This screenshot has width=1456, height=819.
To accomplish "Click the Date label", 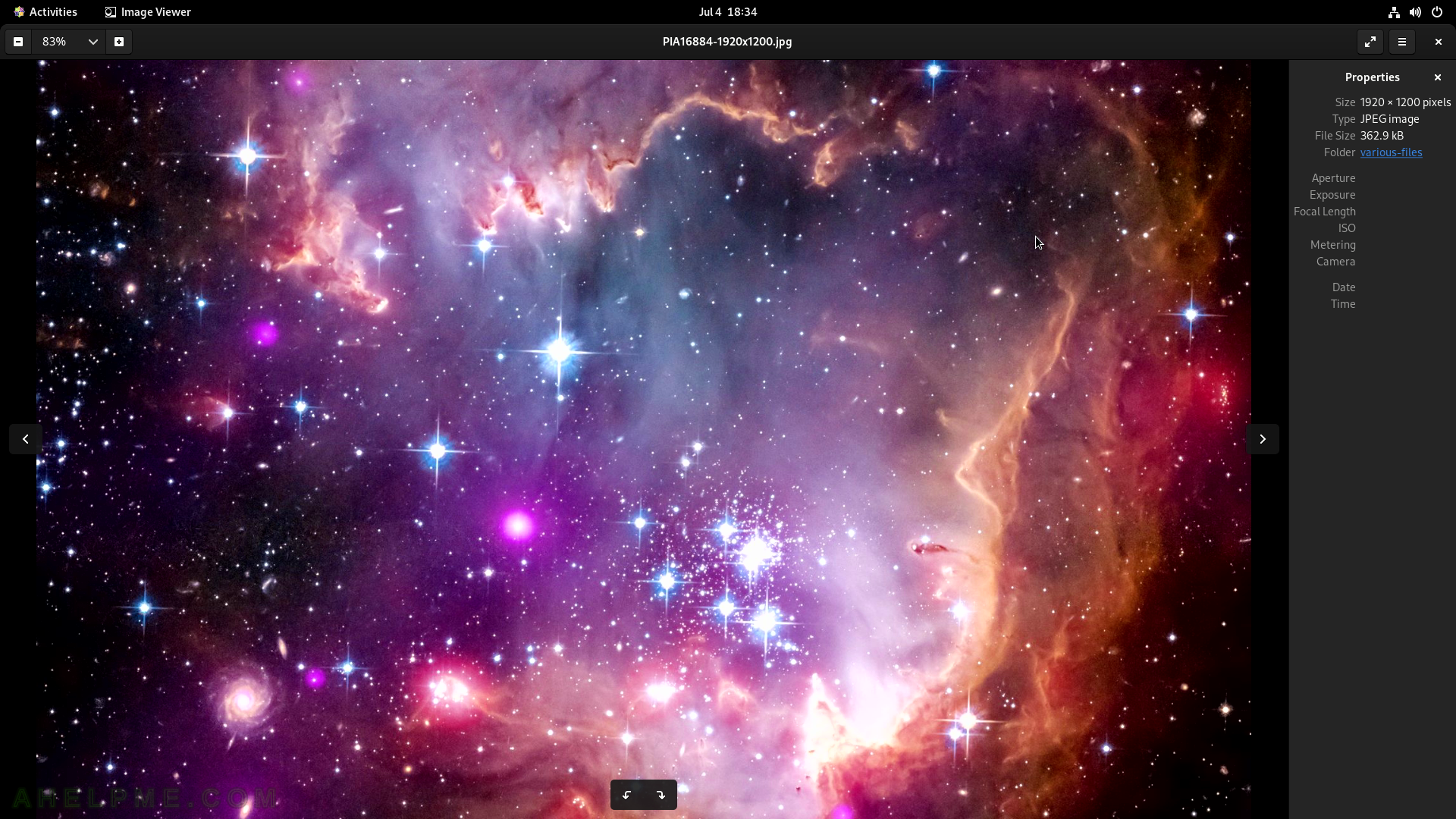I will (1344, 287).
